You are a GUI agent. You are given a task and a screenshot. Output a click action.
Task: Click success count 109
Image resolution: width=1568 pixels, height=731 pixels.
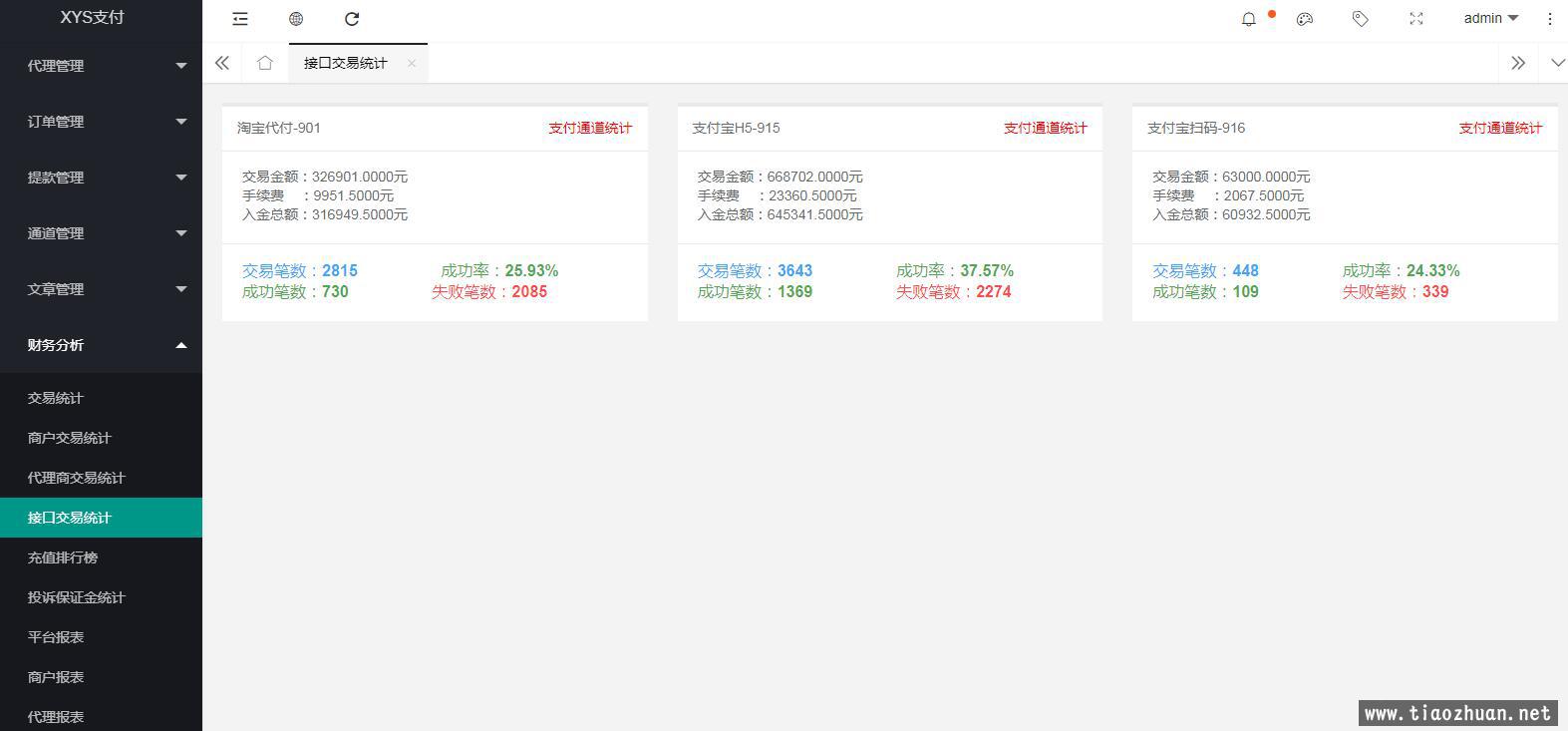[x=1246, y=291]
